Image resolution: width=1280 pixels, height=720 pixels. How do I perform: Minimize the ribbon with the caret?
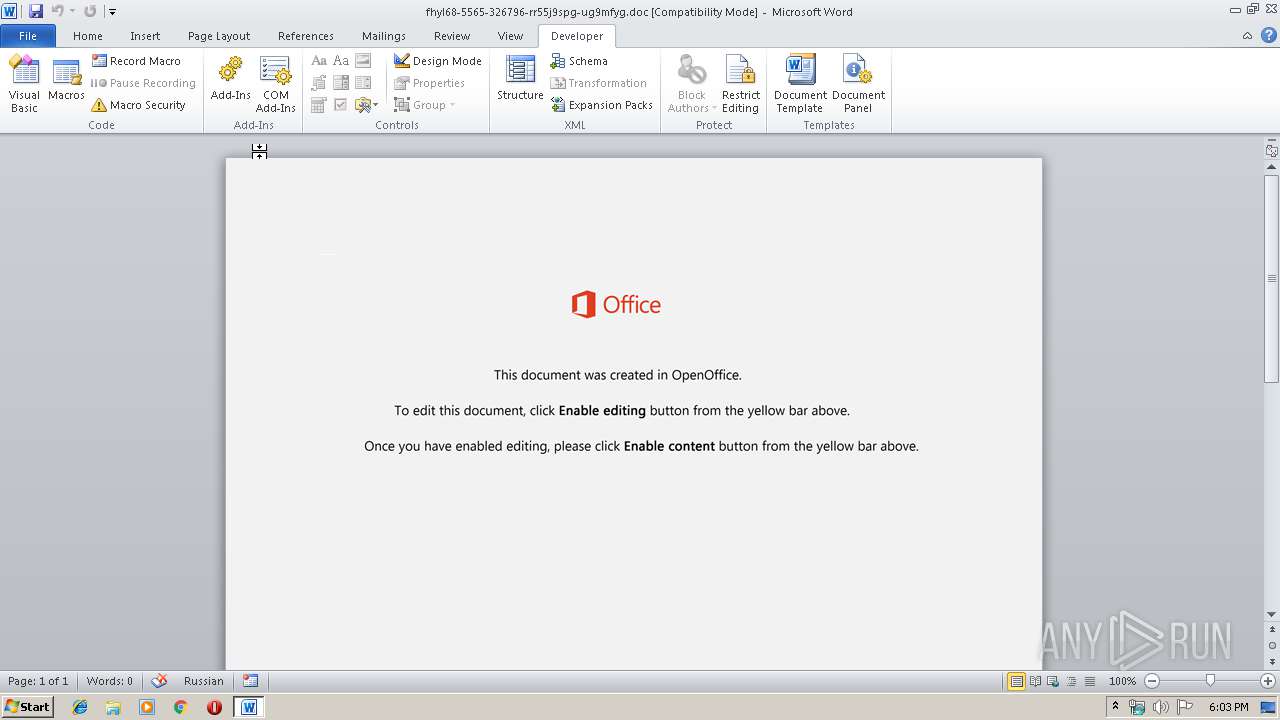1247,36
